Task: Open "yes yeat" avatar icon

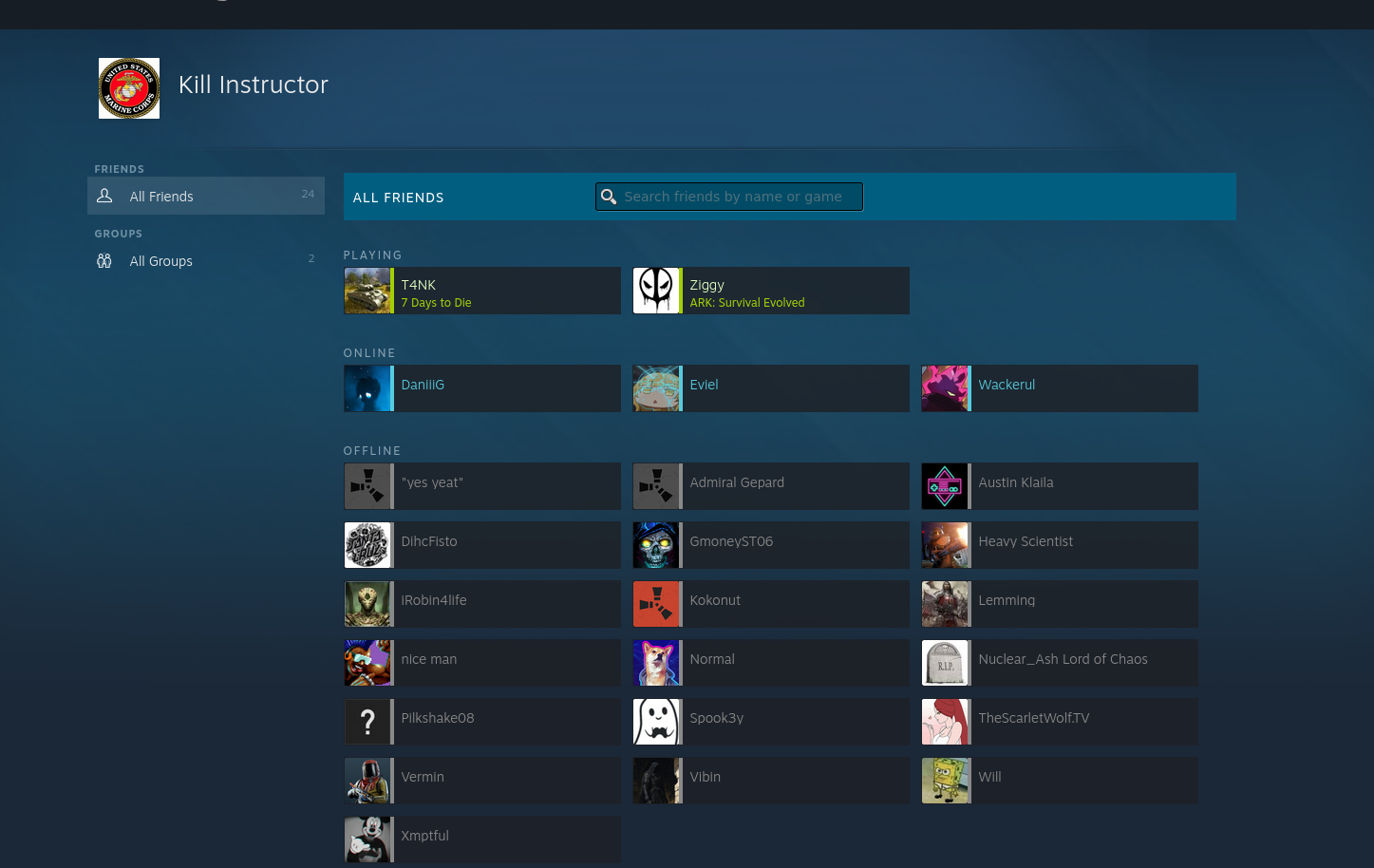Action: click(x=367, y=486)
